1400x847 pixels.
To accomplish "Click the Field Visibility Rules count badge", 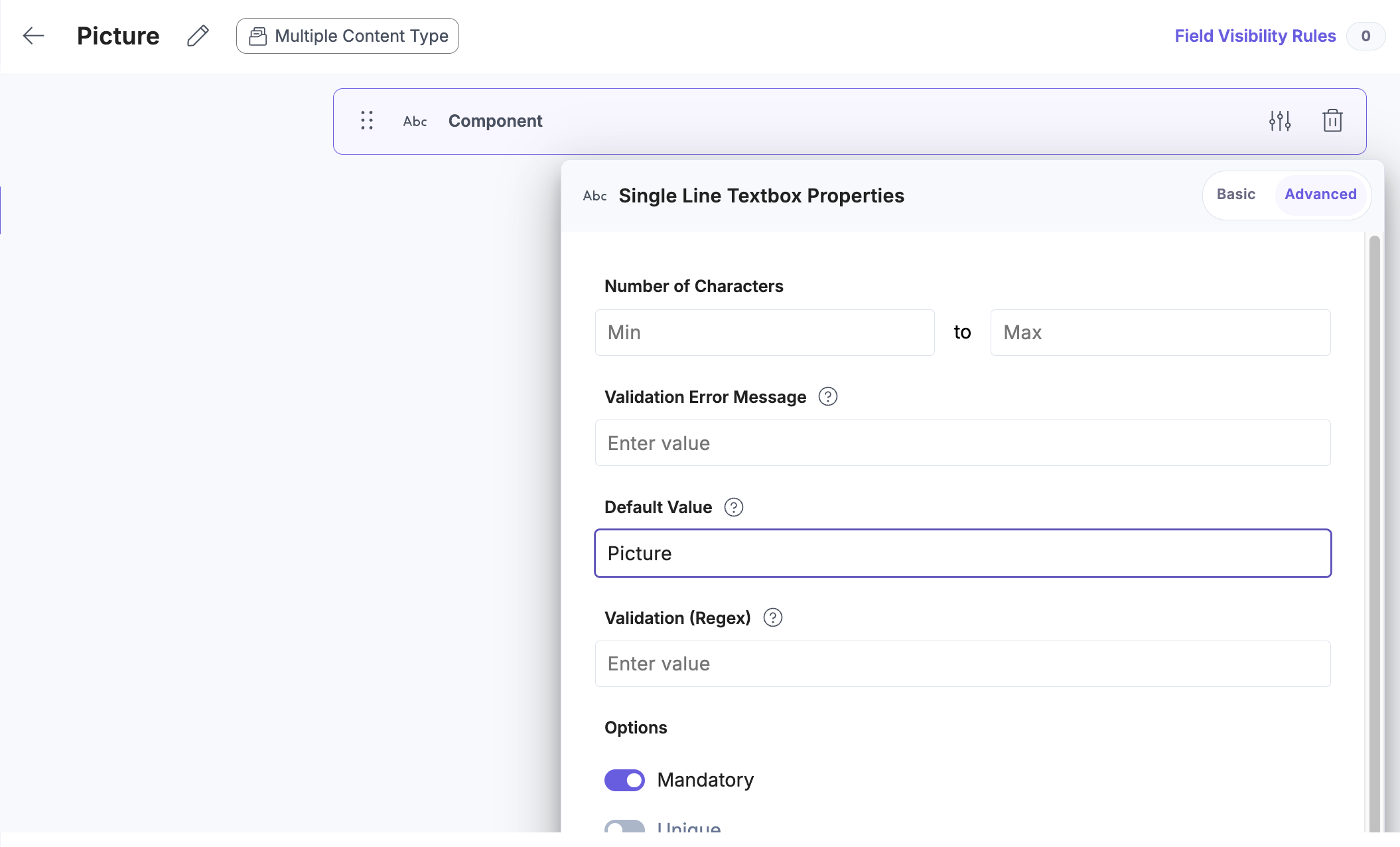I will point(1365,36).
